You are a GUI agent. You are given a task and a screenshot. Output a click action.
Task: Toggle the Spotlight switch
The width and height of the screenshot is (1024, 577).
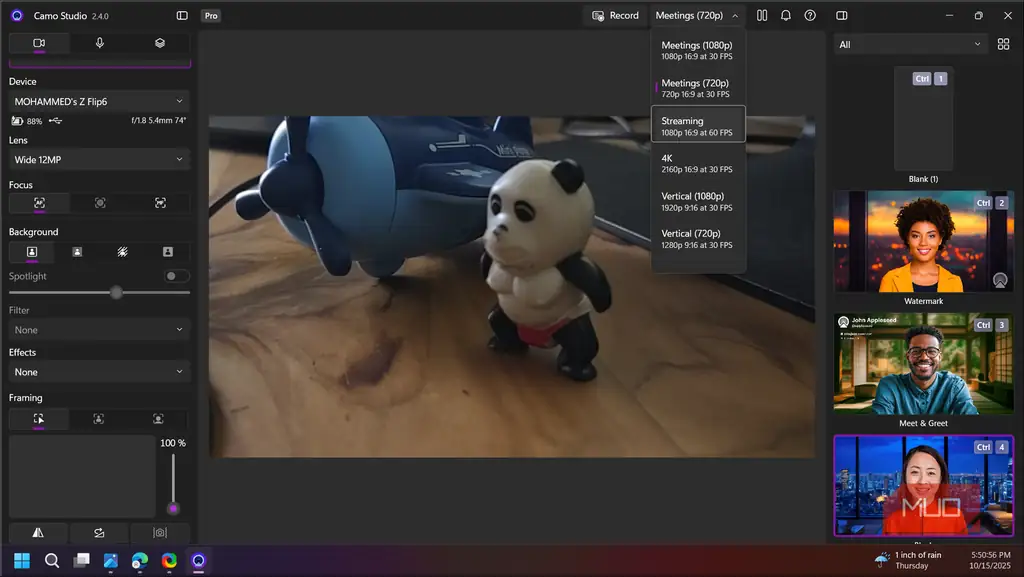coord(176,276)
